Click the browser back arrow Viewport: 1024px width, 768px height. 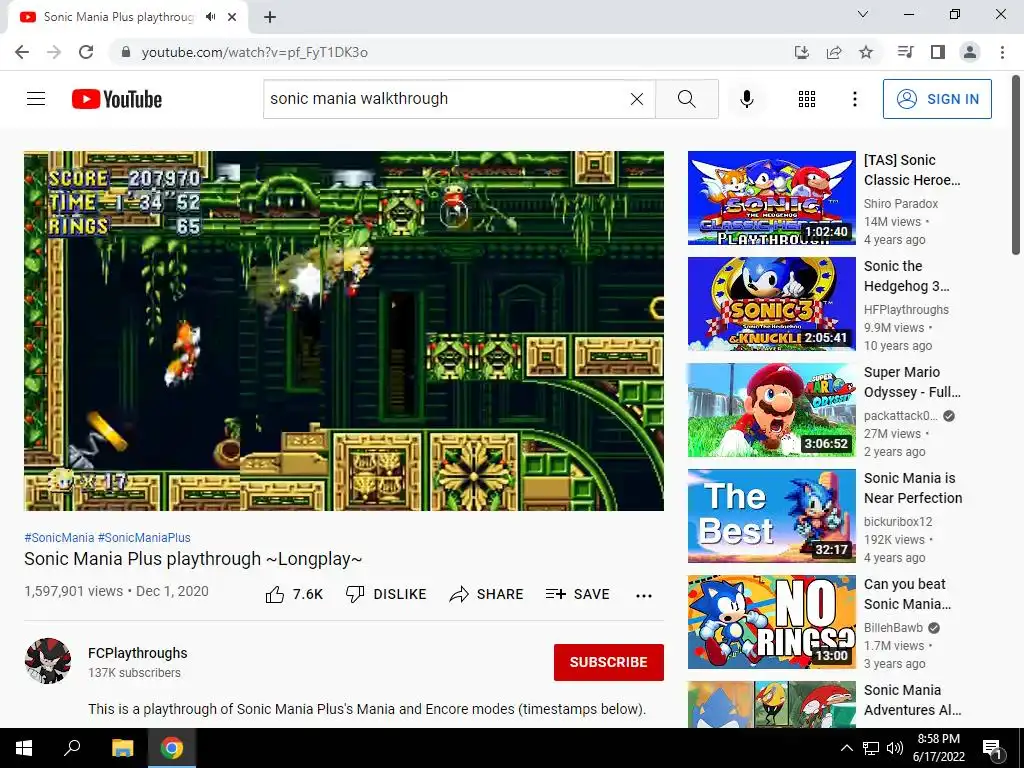click(x=22, y=52)
